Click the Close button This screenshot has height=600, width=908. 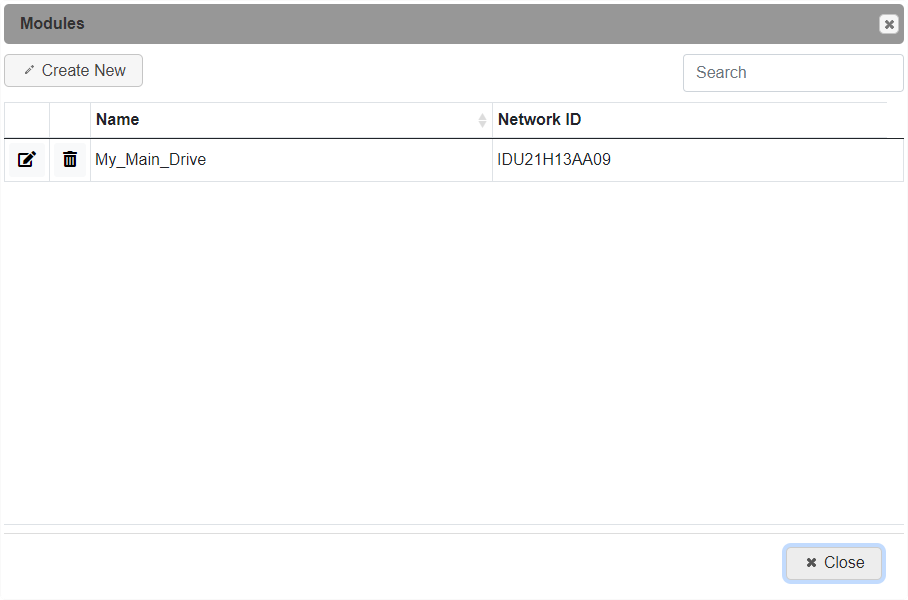click(833, 563)
